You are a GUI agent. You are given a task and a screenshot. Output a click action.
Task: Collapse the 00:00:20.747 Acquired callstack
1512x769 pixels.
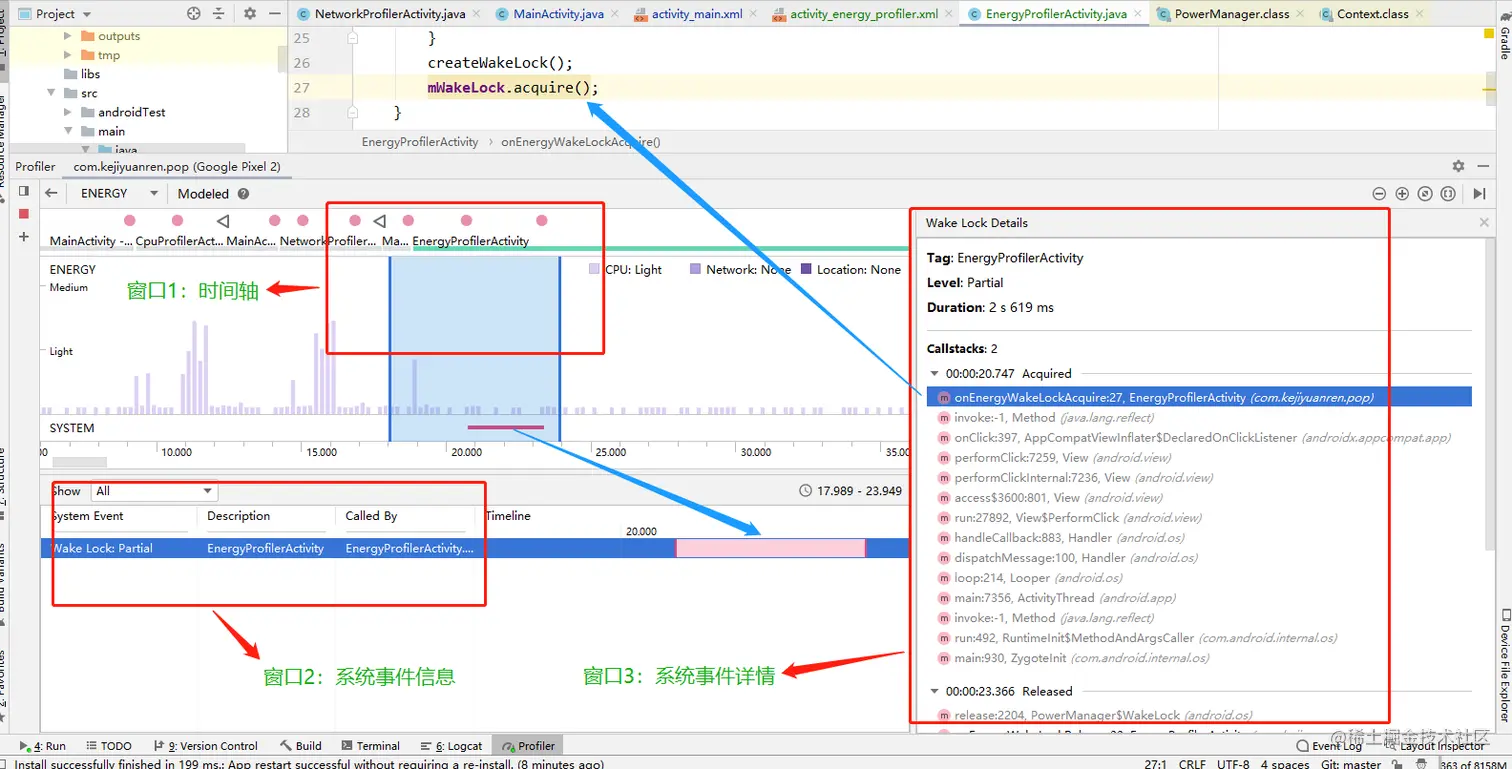(934, 373)
